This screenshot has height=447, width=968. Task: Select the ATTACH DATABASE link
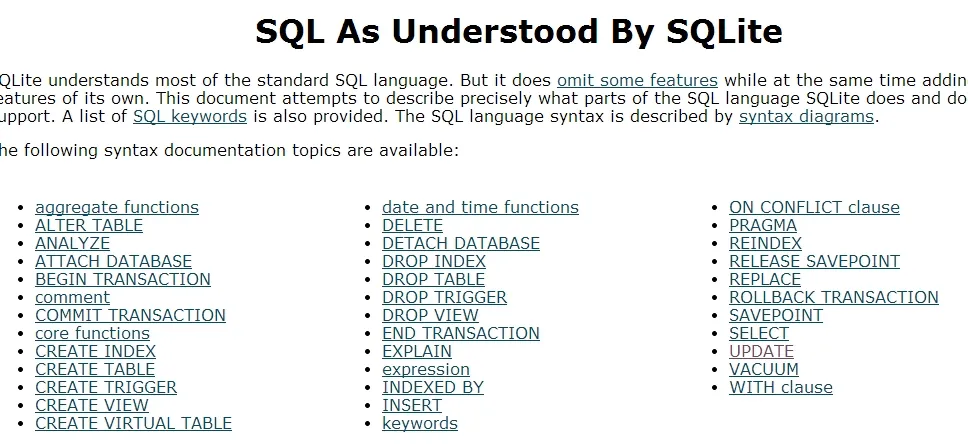pos(113,261)
